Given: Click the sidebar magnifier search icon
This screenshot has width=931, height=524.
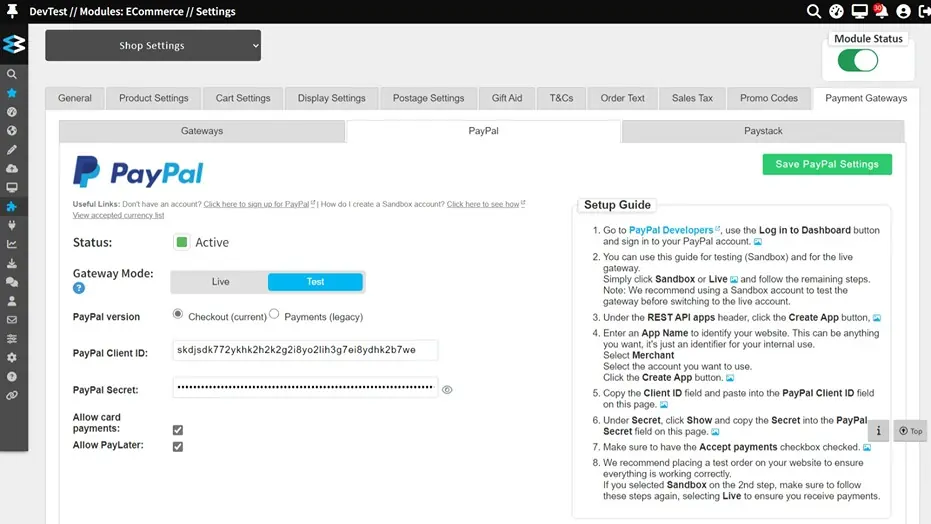Looking at the screenshot, I should (x=12, y=74).
